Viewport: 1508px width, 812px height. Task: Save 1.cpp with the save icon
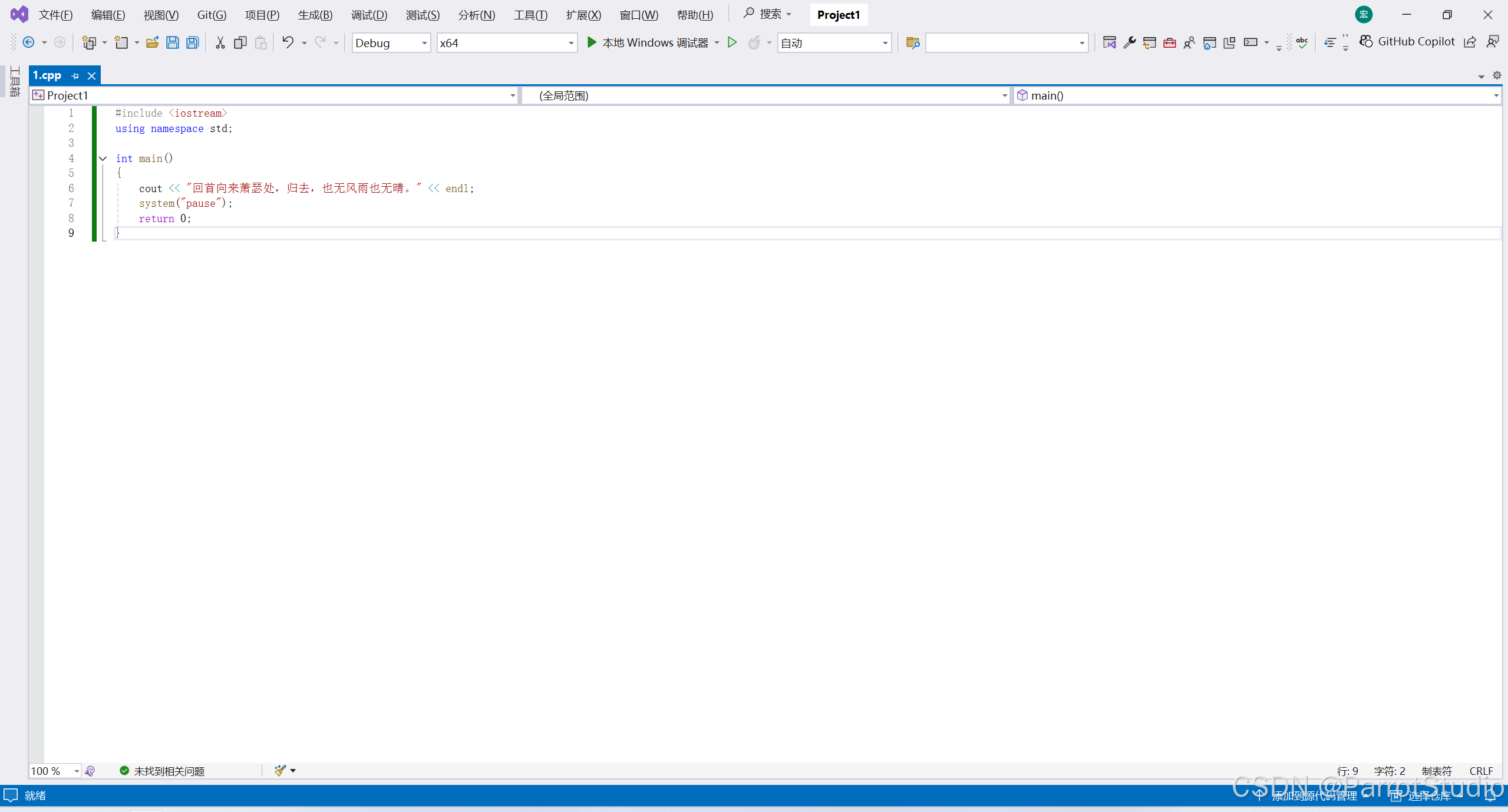tap(172, 42)
